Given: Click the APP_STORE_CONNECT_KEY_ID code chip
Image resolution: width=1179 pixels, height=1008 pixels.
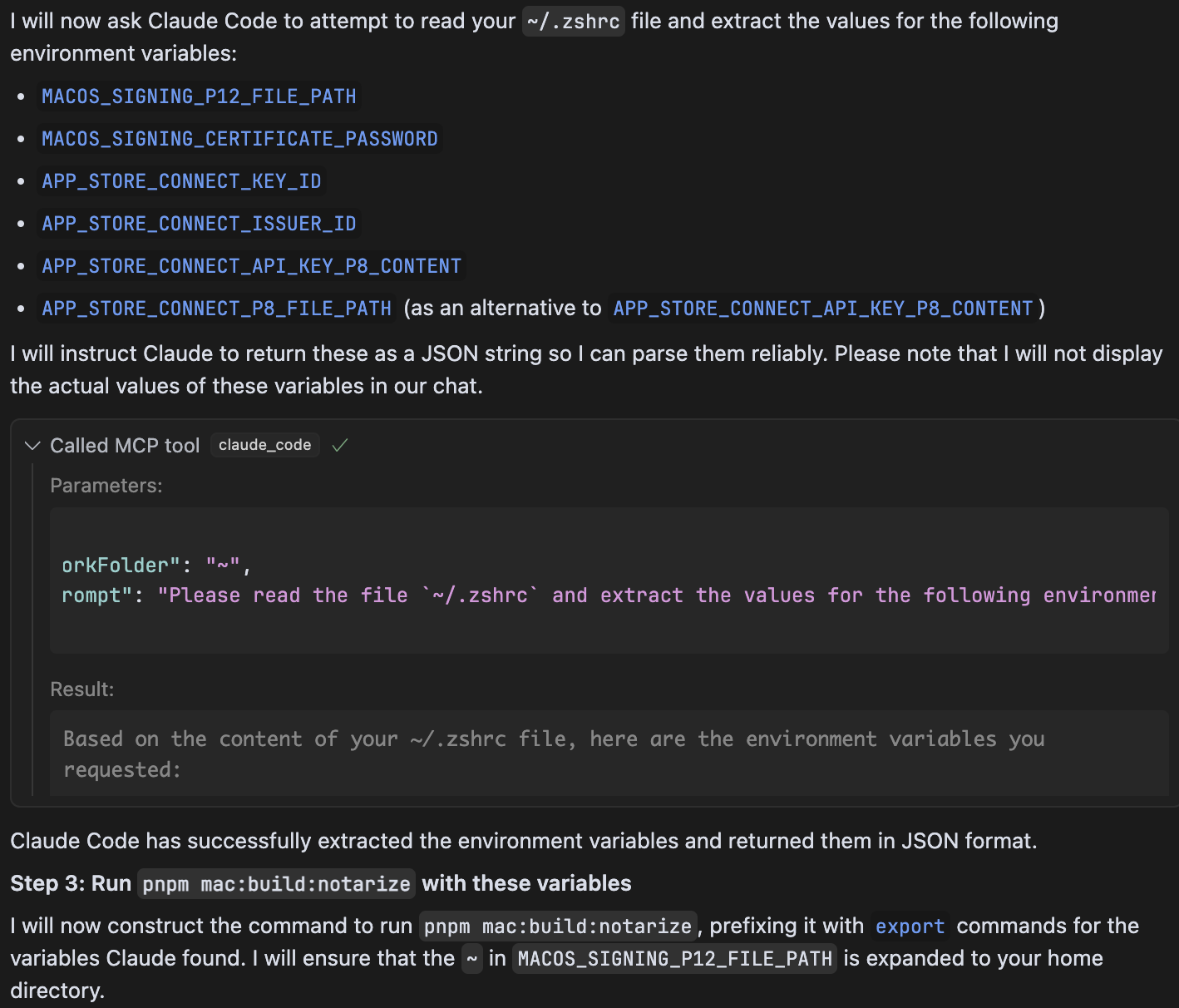Looking at the screenshot, I should click(x=181, y=180).
